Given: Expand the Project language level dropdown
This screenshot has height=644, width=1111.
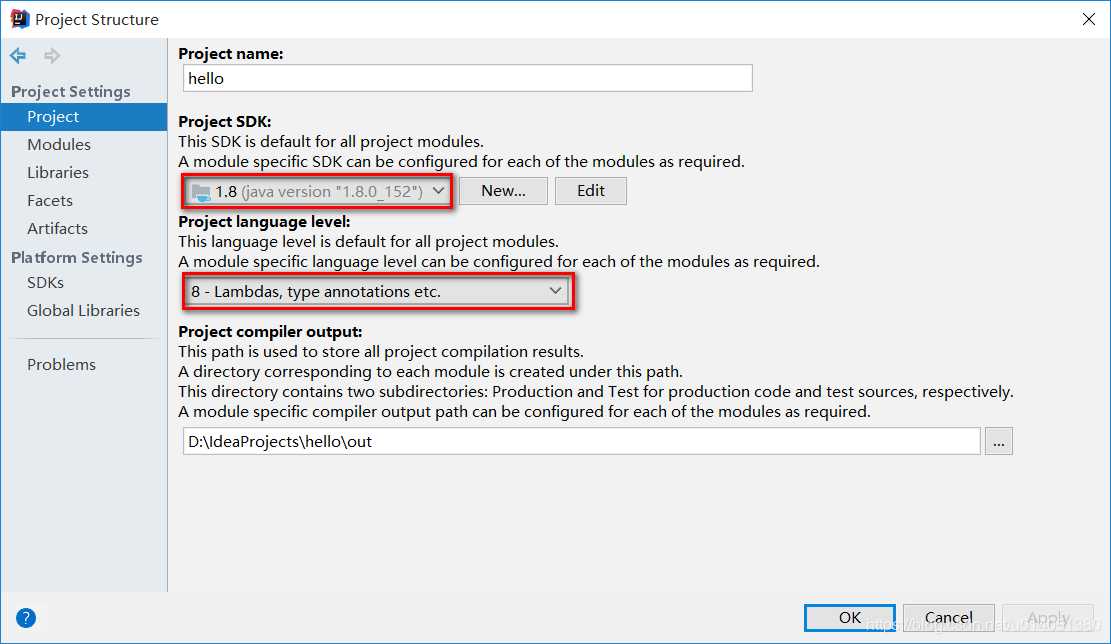Looking at the screenshot, I should (x=377, y=292).
